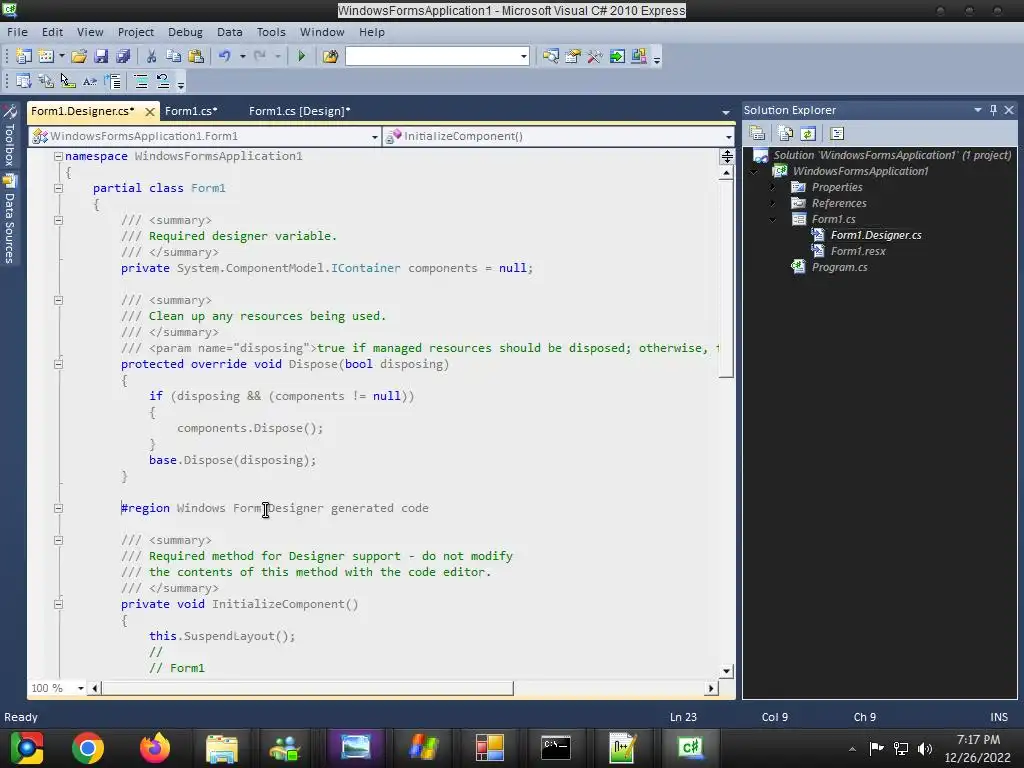This screenshot has width=1024, height=768.
Task: Click the Save All icon
Action: tap(122, 56)
